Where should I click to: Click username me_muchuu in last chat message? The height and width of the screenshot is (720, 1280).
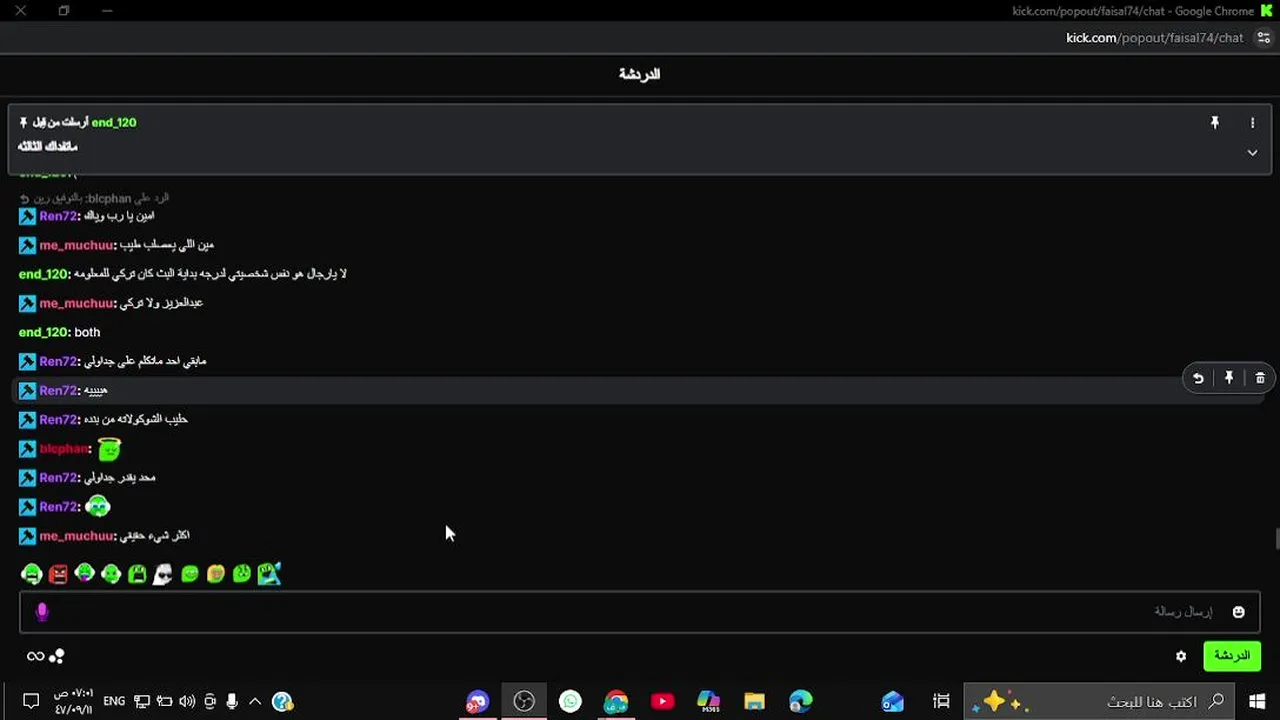pos(76,536)
